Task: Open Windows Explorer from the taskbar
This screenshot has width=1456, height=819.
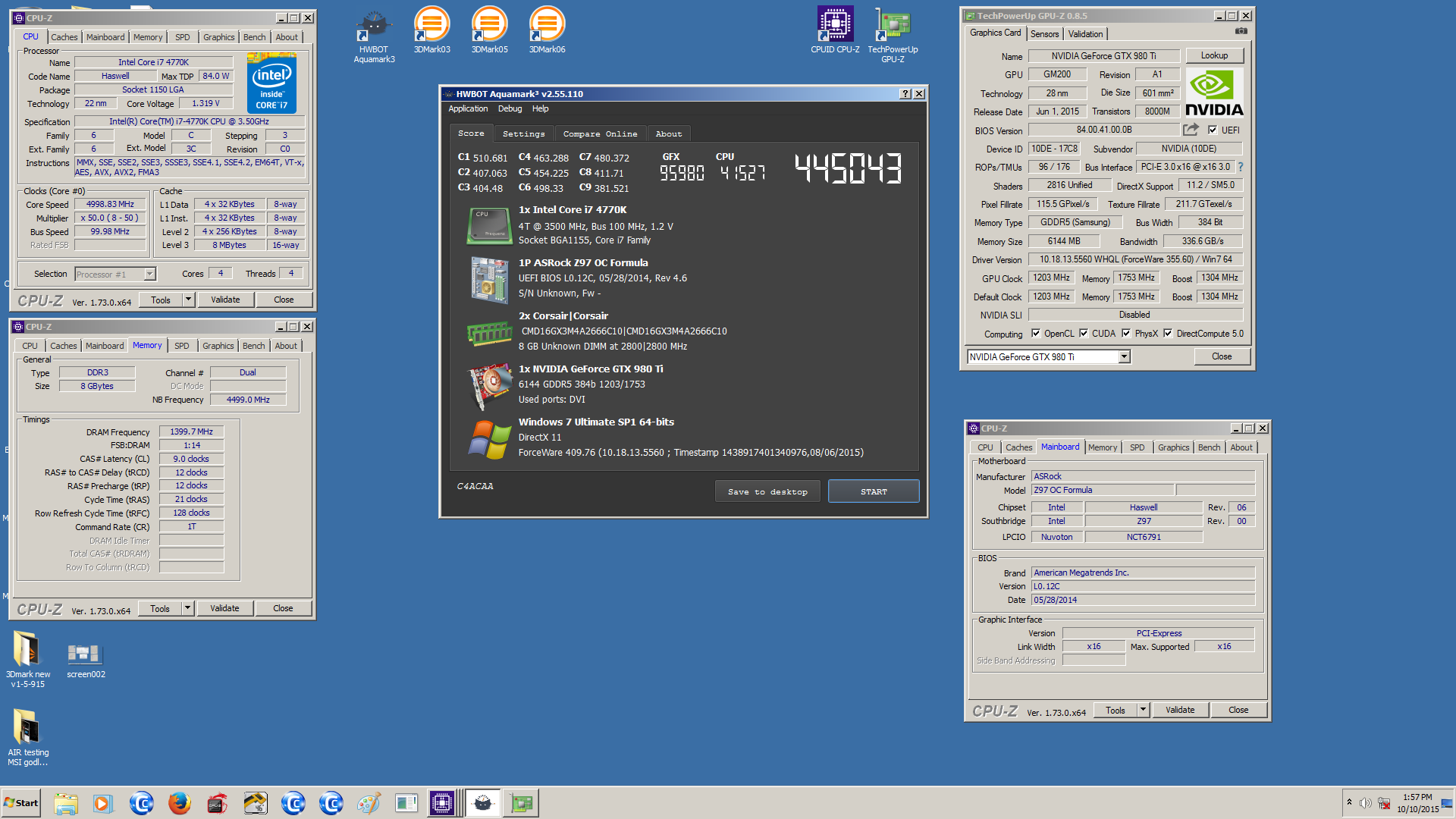Action: point(66,803)
